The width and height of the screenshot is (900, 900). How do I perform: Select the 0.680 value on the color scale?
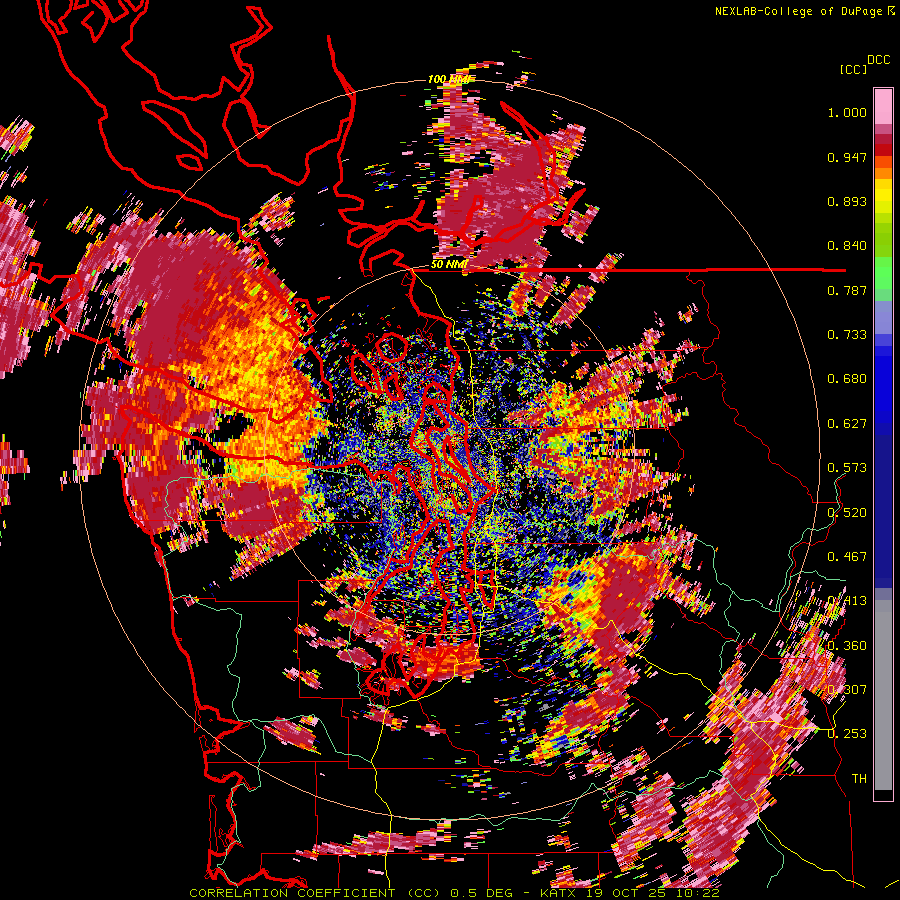click(847, 379)
